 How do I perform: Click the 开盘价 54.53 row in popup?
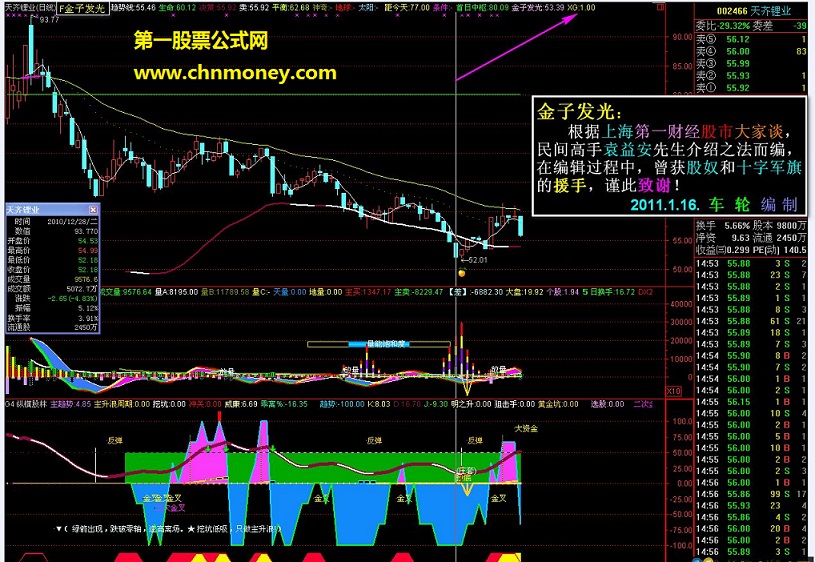click(52, 241)
